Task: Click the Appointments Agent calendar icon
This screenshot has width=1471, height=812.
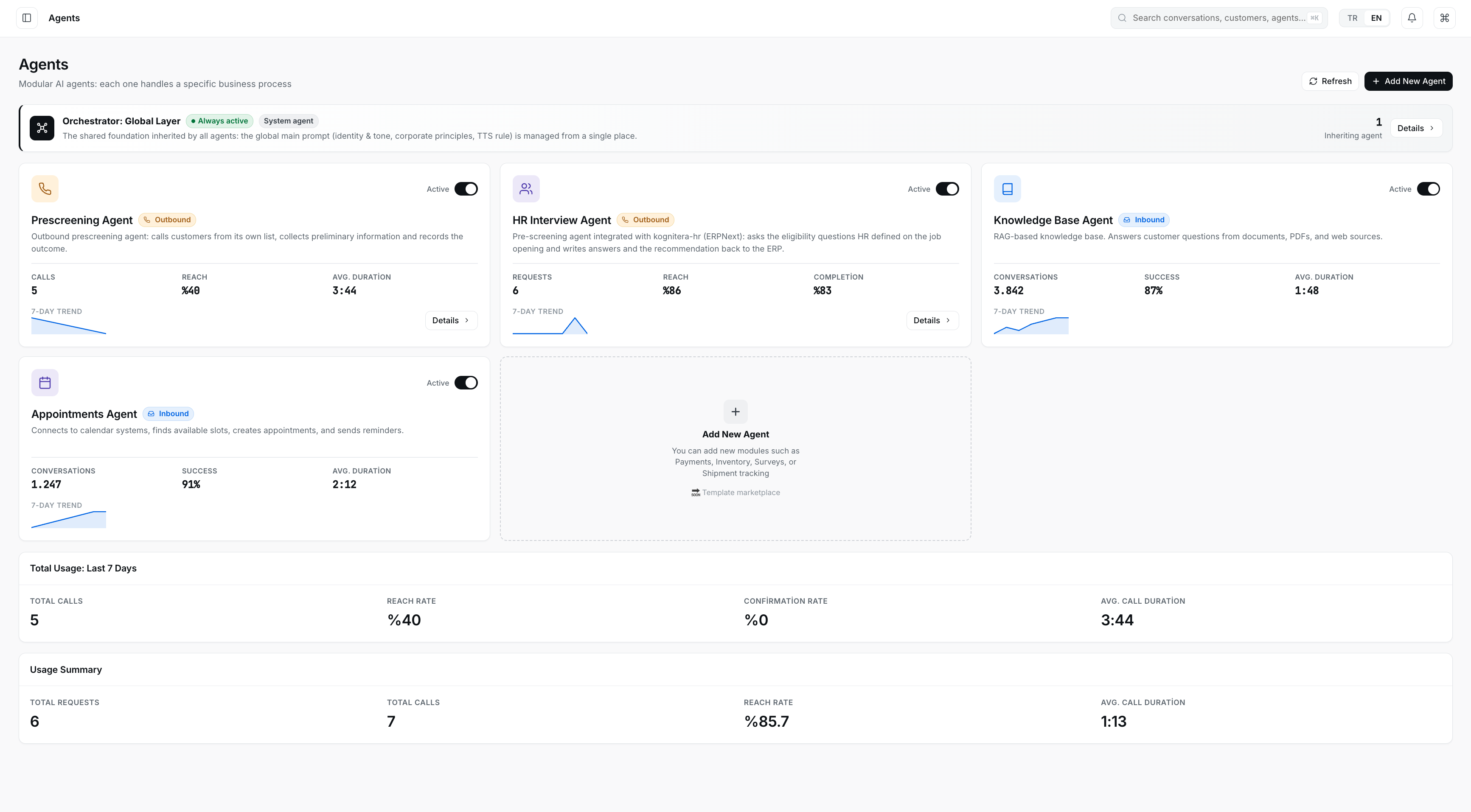Action: click(x=45, y=383)
